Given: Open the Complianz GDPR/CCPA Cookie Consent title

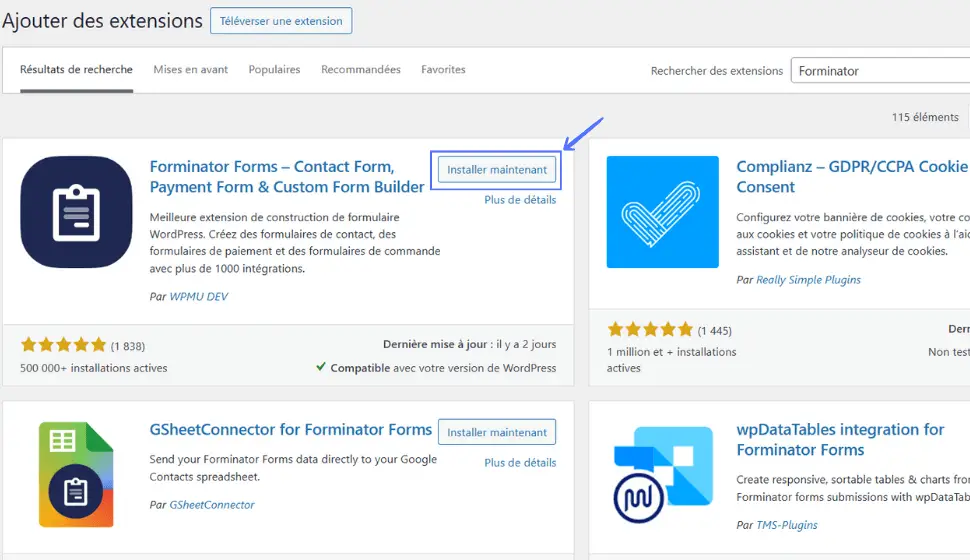Looking at the screenshot, I should 852,177.
